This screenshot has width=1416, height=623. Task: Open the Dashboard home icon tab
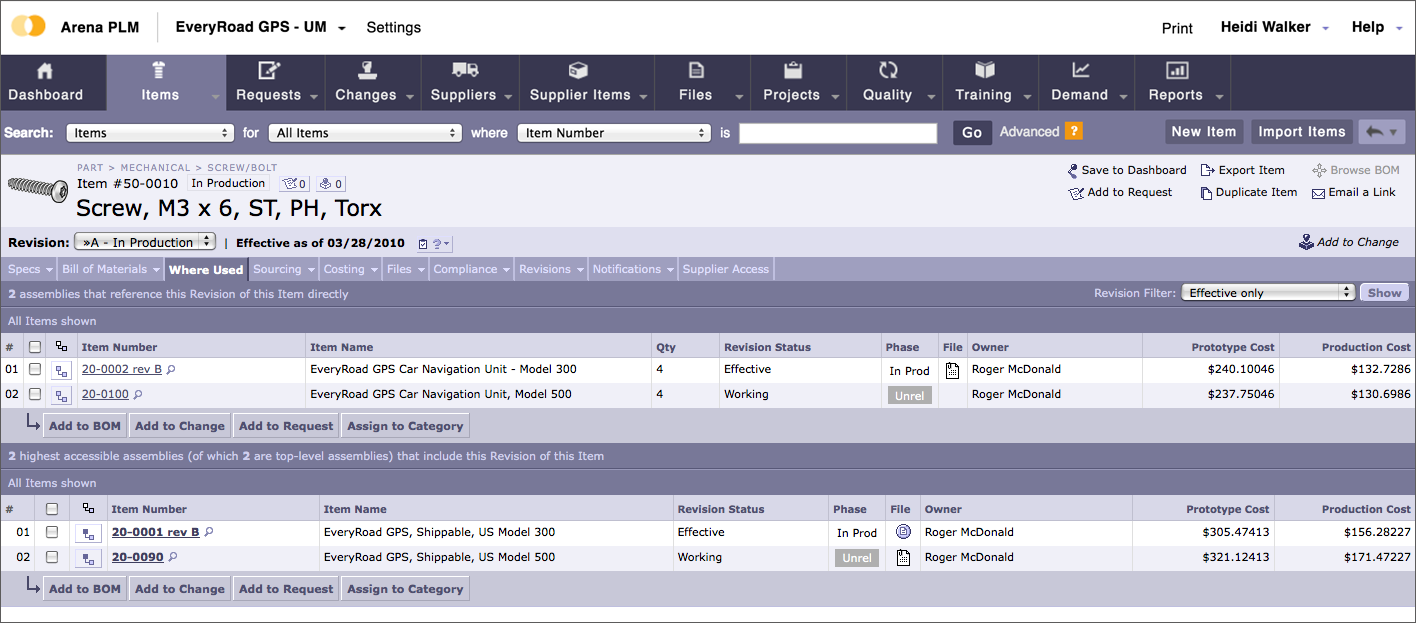click(x=45, y=82)
